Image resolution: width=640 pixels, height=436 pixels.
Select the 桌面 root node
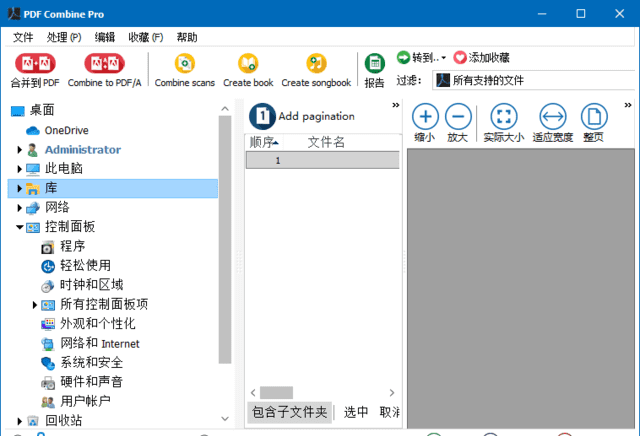click(x=42, y=110)
